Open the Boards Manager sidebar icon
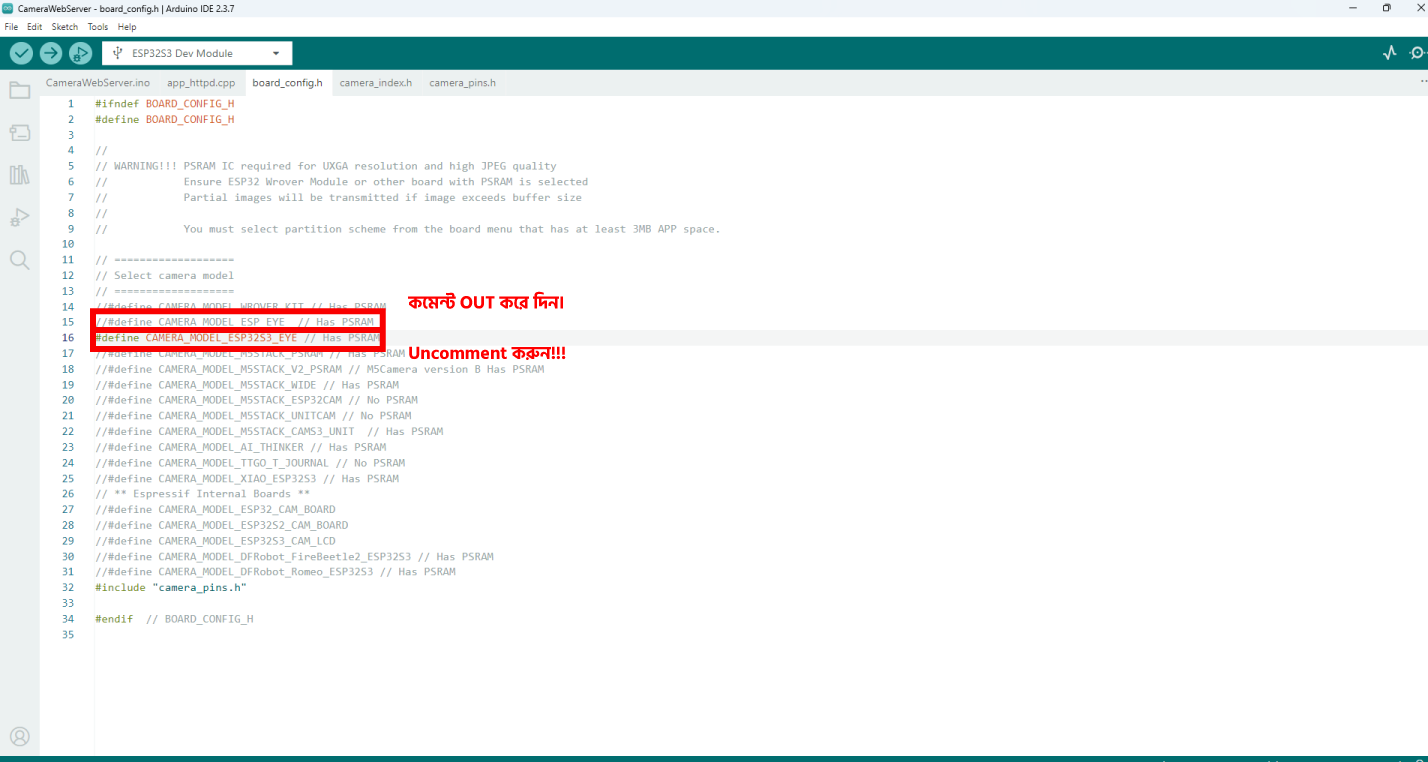 pos(19,133)
